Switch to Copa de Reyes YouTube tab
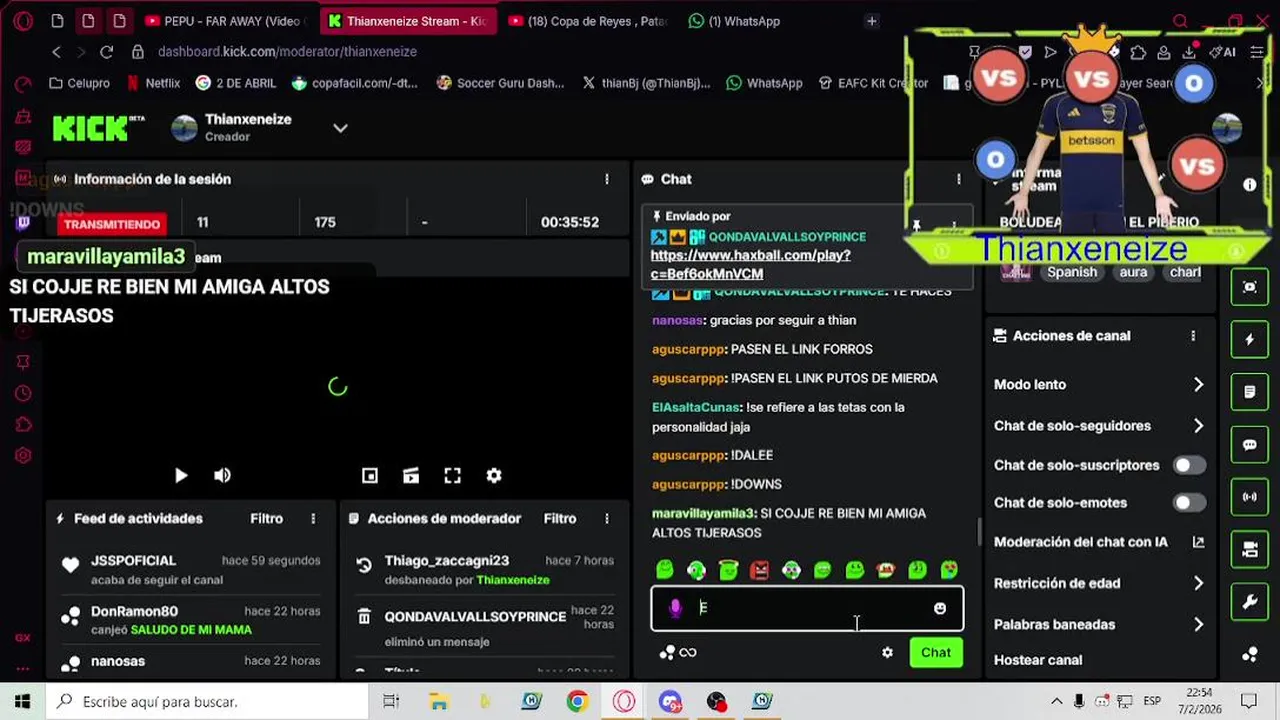 pos(588,21)
